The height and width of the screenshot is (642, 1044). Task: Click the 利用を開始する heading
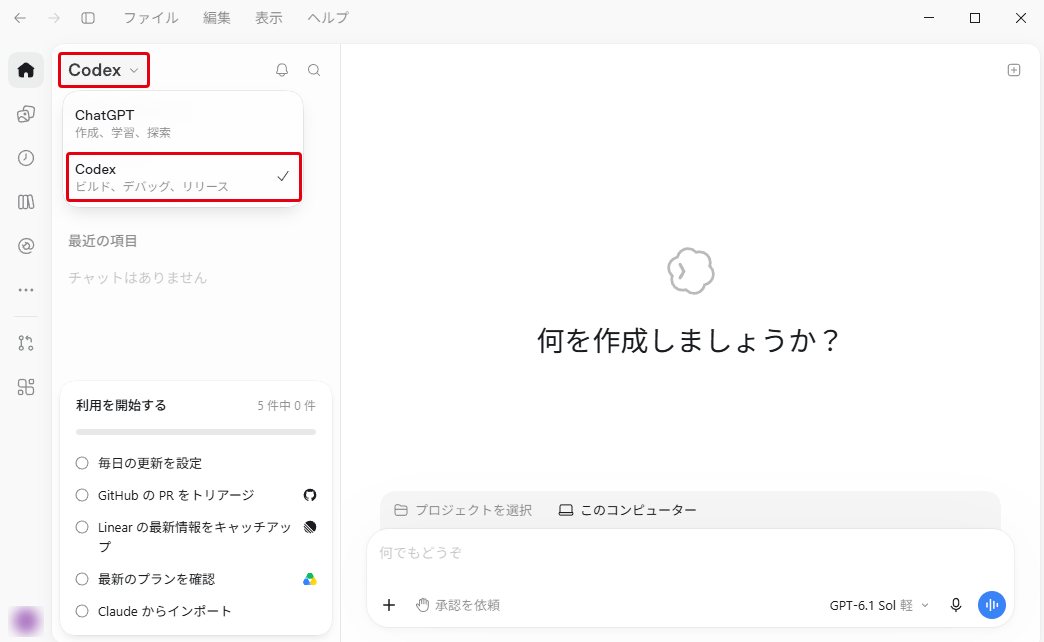coord(121,405)
